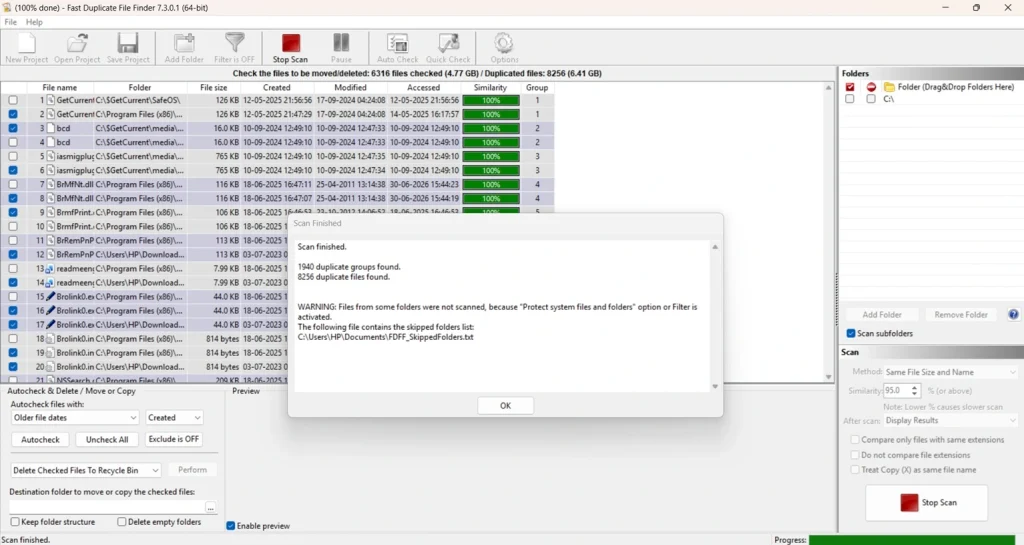Click the file icon of row 3 bcd
Screen dimensions: 1024x545
coord(50,128)
